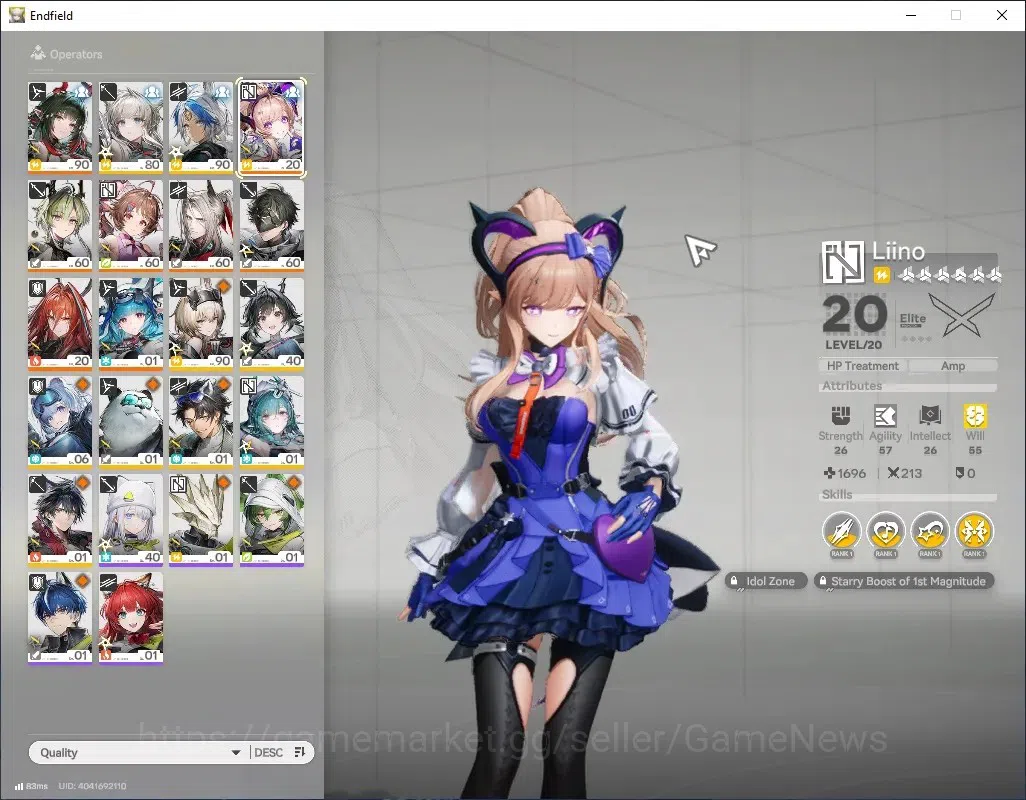Click the locked Starry Boost of 1st Magnitude talent

tap(904, 581)
